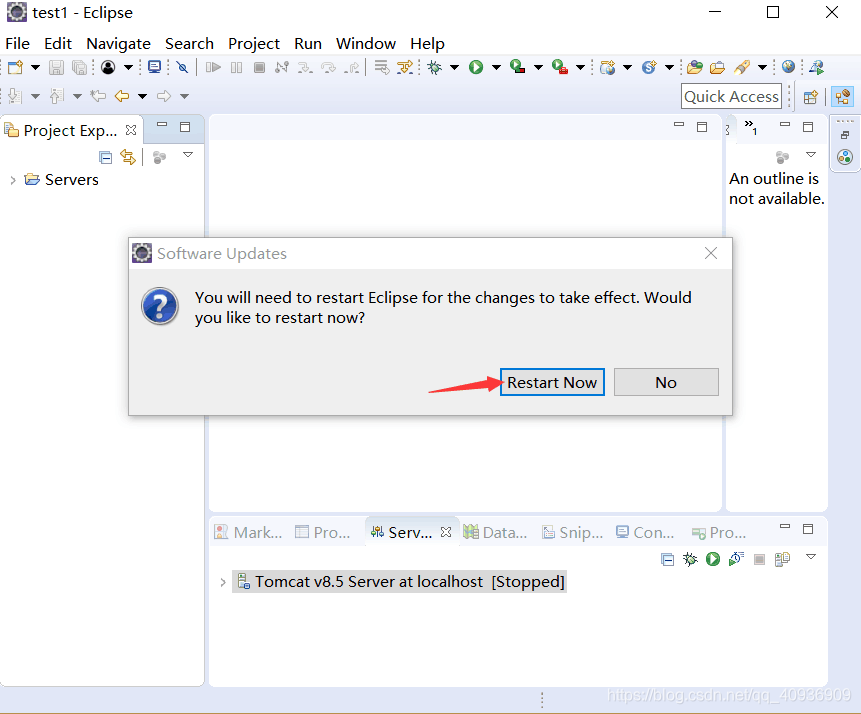Click the Save toolbar icon

(x=56, y=68)
